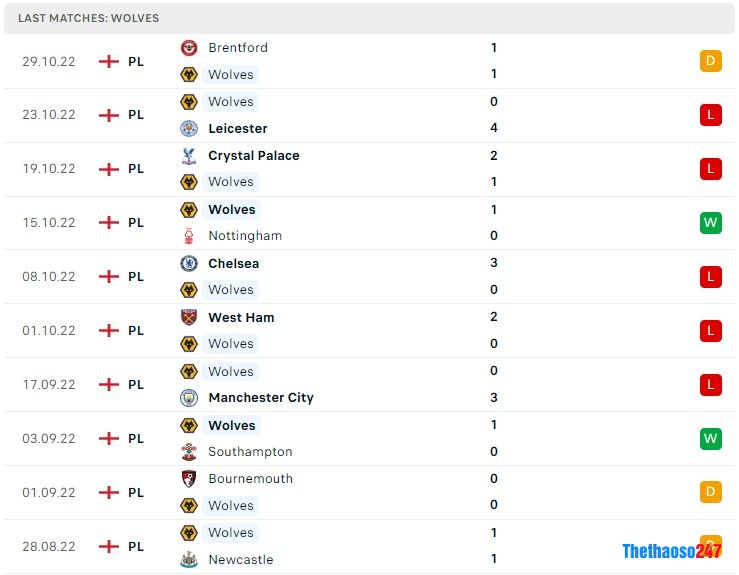The width and height of the screenshot is (739, 575).
Task: Open the Southampton team link
Action: 250,452
